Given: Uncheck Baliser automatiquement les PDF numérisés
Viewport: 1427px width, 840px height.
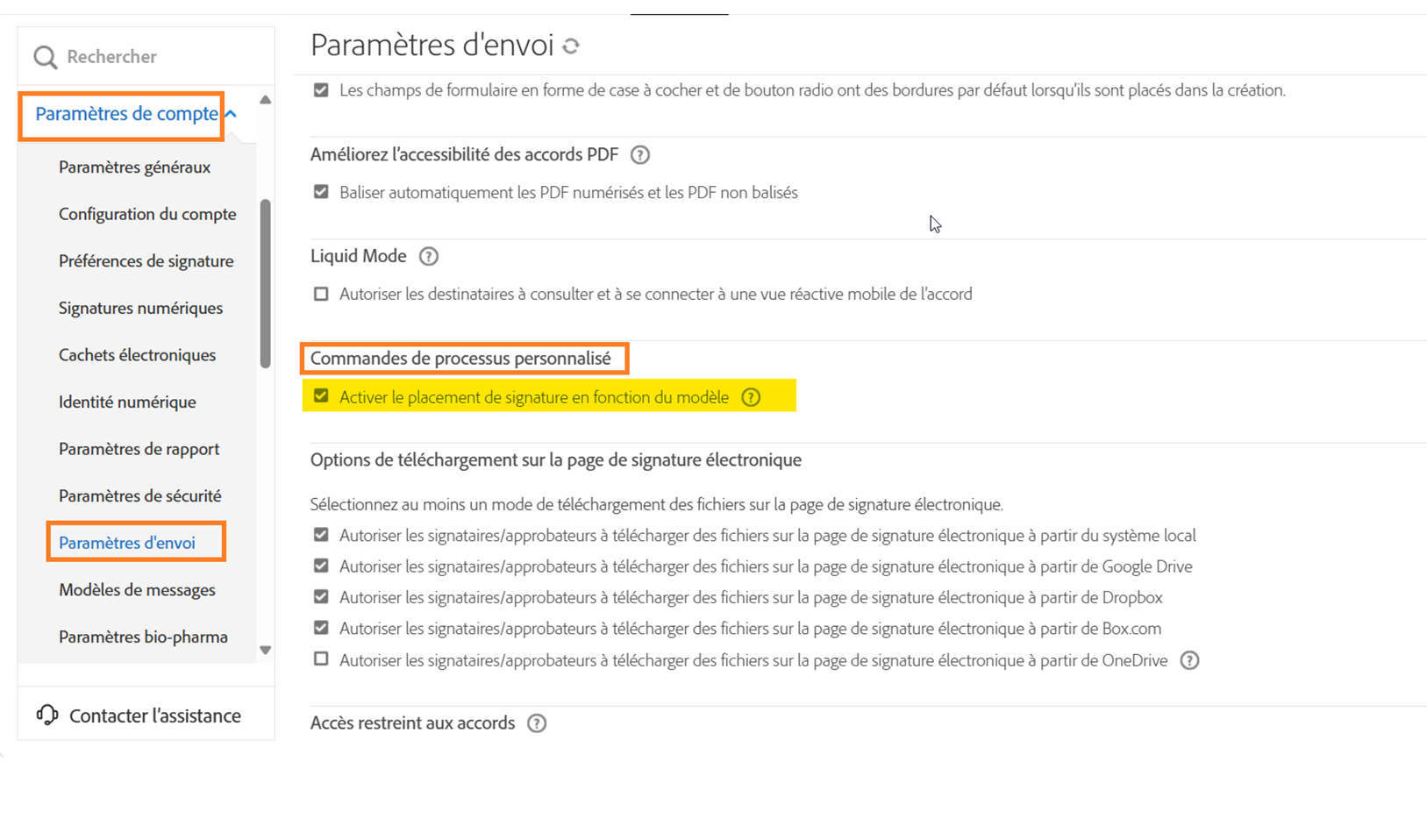Looking at the screenshot, I should (x=321, y=192).
